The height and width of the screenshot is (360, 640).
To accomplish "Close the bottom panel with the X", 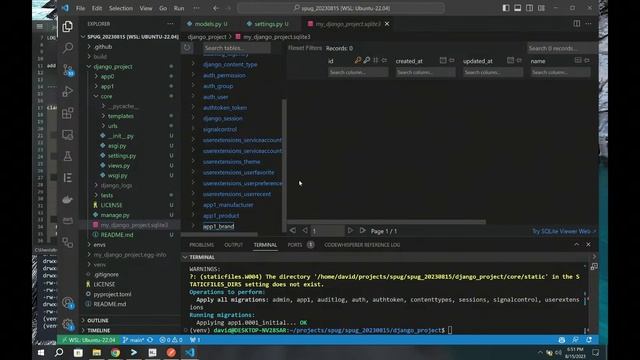I will pos(588,244).
